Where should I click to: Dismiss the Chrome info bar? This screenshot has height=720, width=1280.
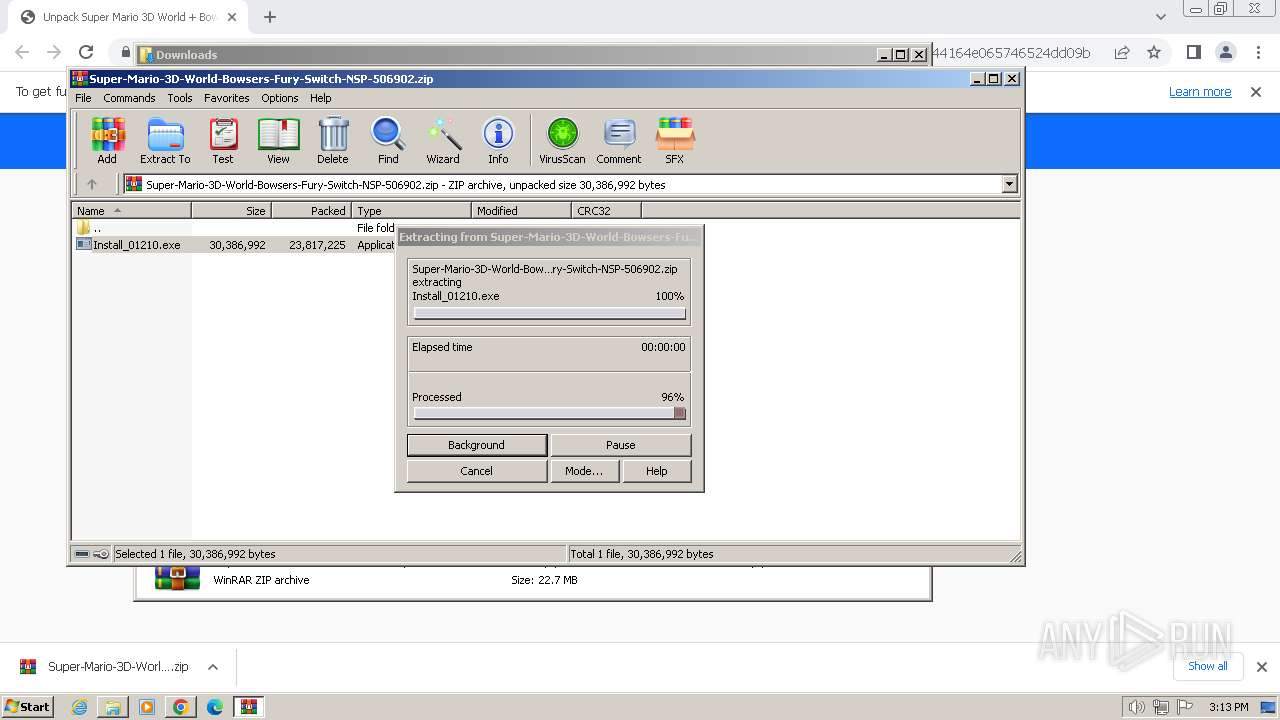point(1256,92)
